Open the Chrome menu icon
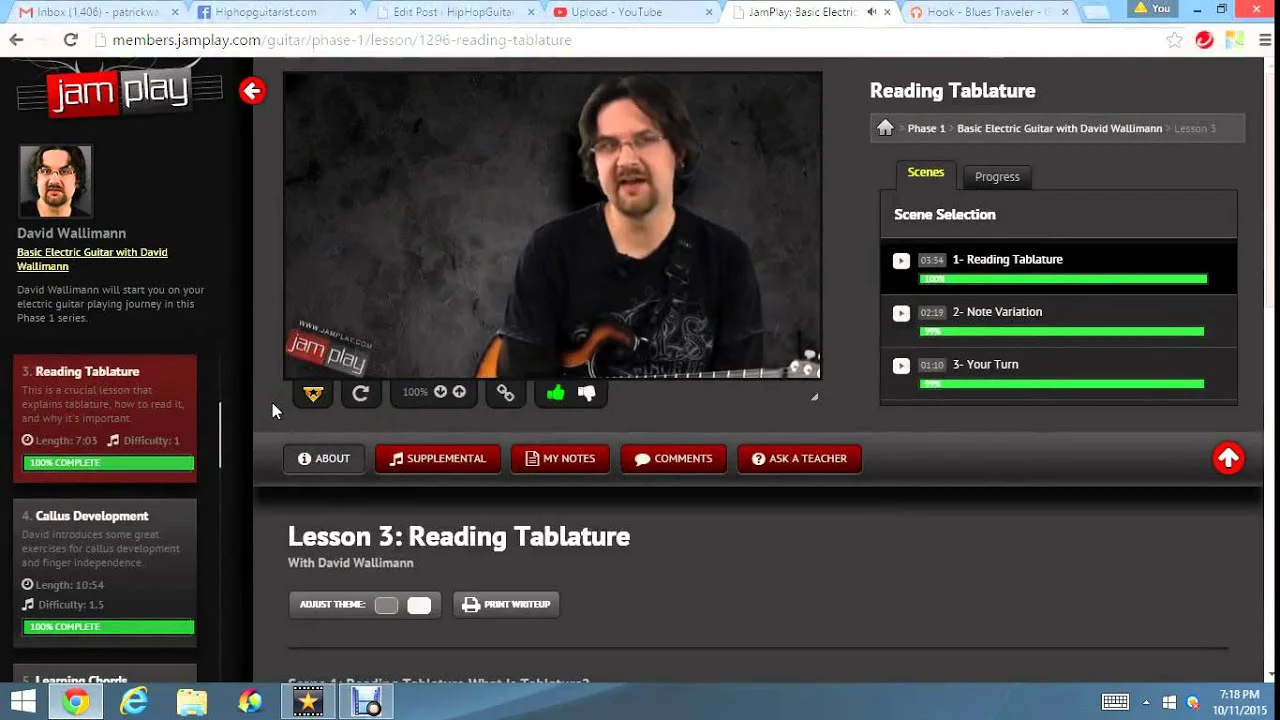1280x720 pixels. coord(1265,40)
